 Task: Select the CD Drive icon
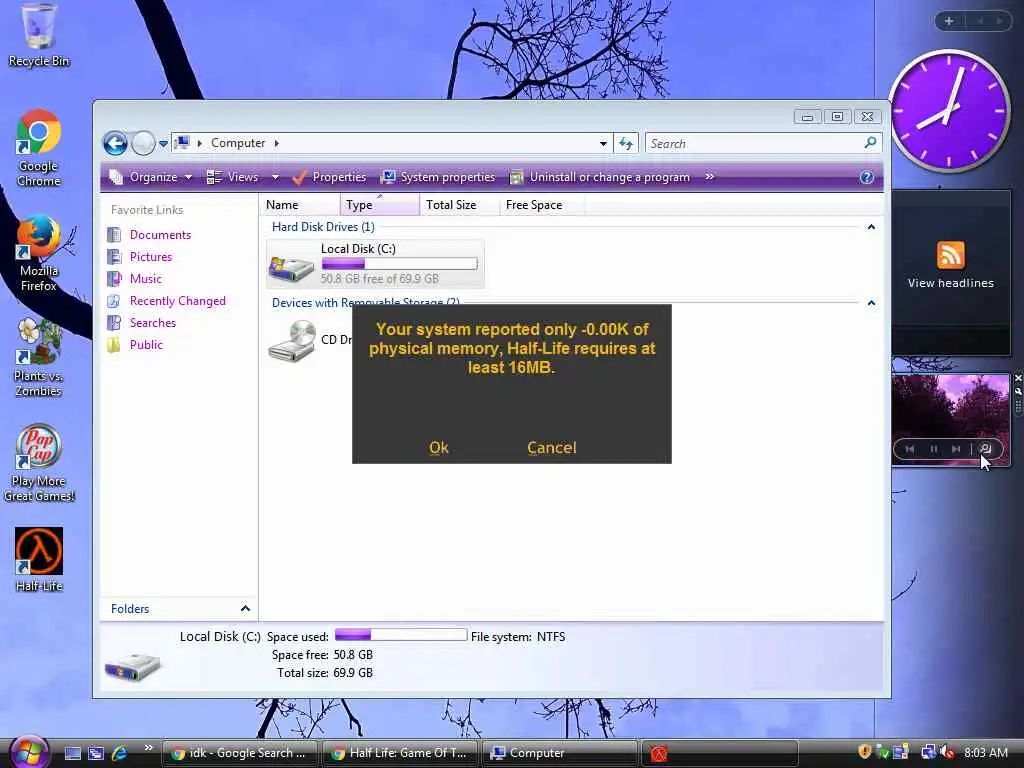[292, 341]
